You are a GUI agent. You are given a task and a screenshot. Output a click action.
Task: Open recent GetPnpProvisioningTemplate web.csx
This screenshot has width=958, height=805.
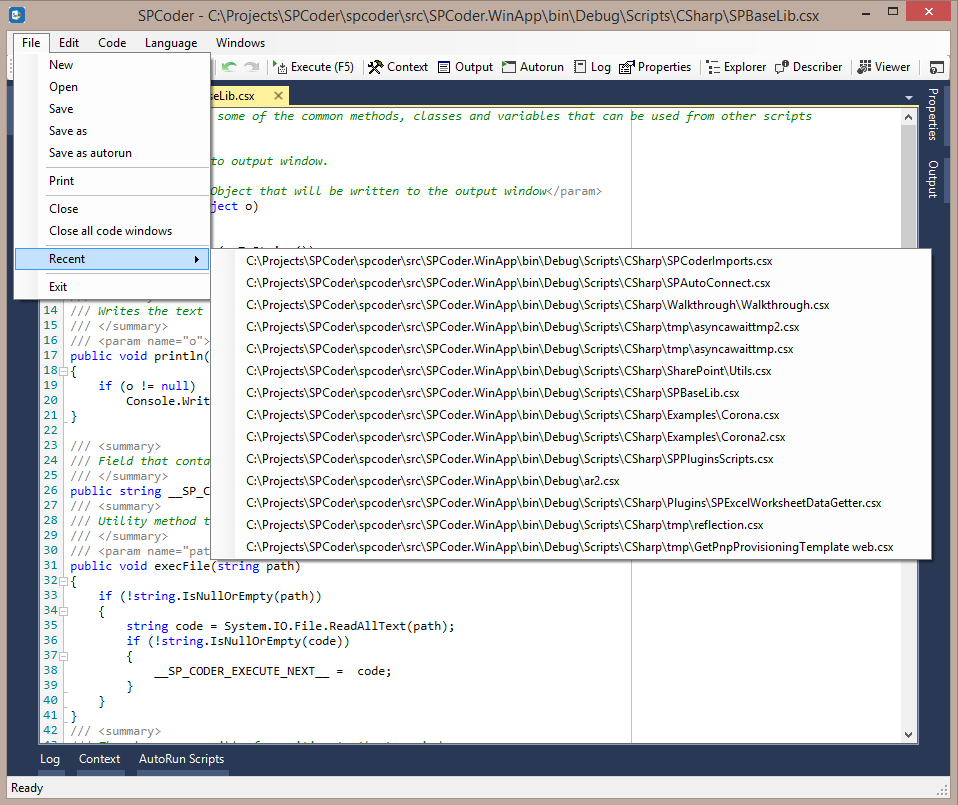pos(571,547)
